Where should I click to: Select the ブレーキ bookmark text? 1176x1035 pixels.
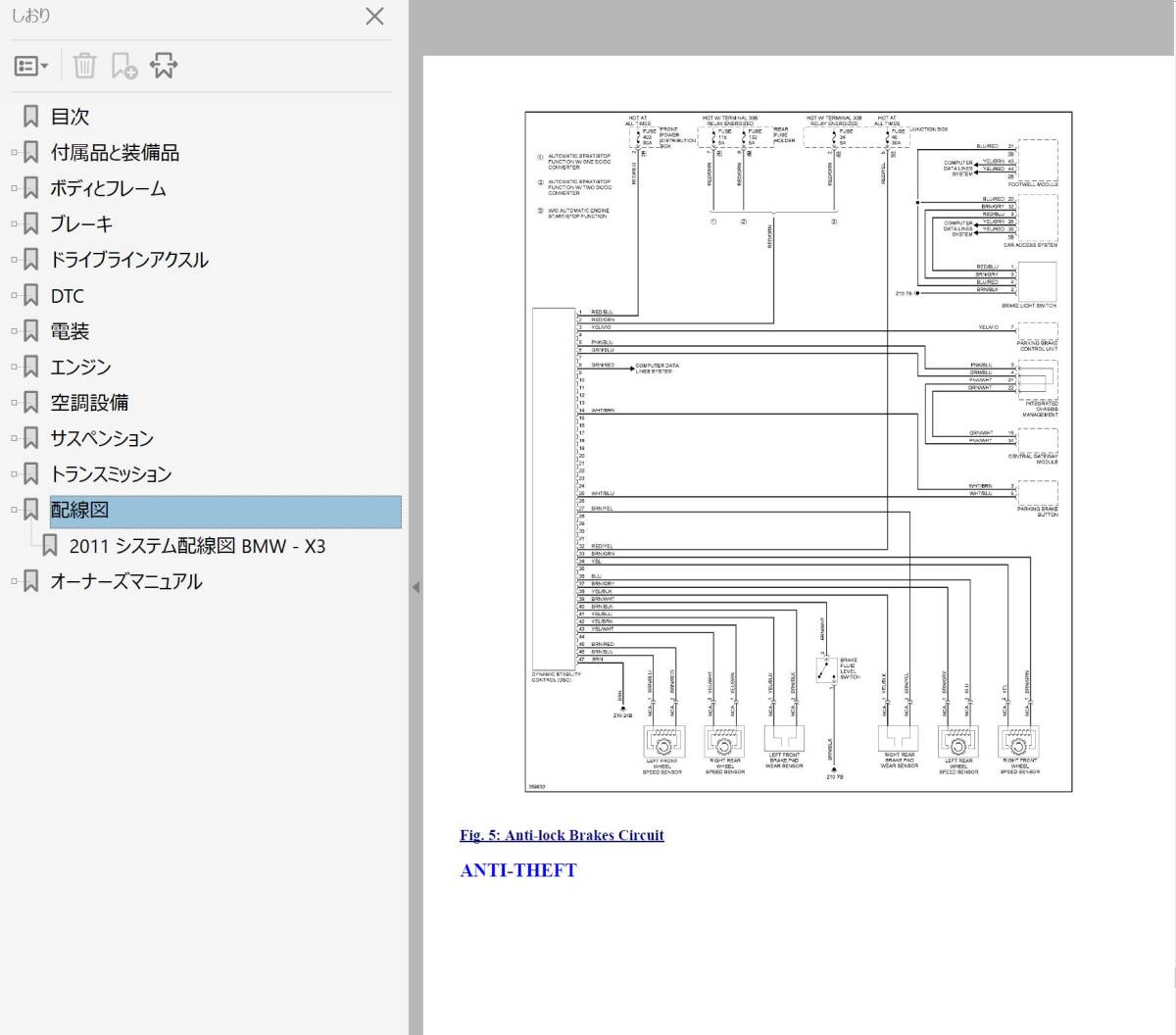tap(81, 224)
